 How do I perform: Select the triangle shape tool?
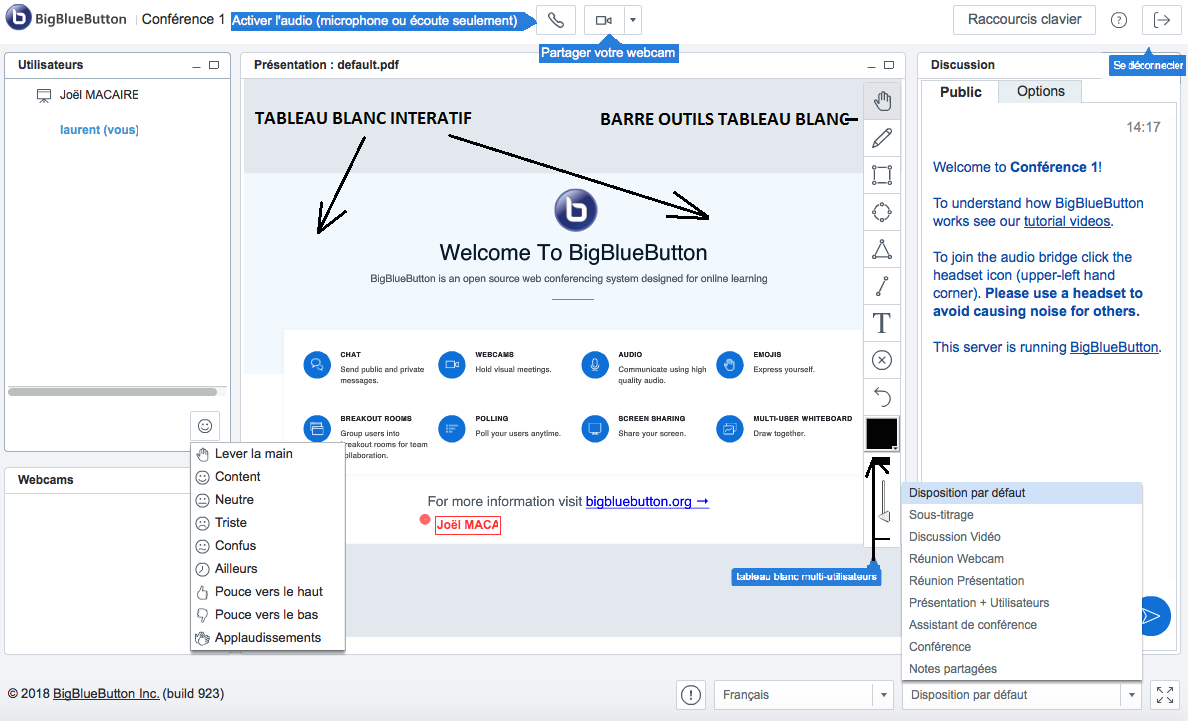(x=882, y=249)
